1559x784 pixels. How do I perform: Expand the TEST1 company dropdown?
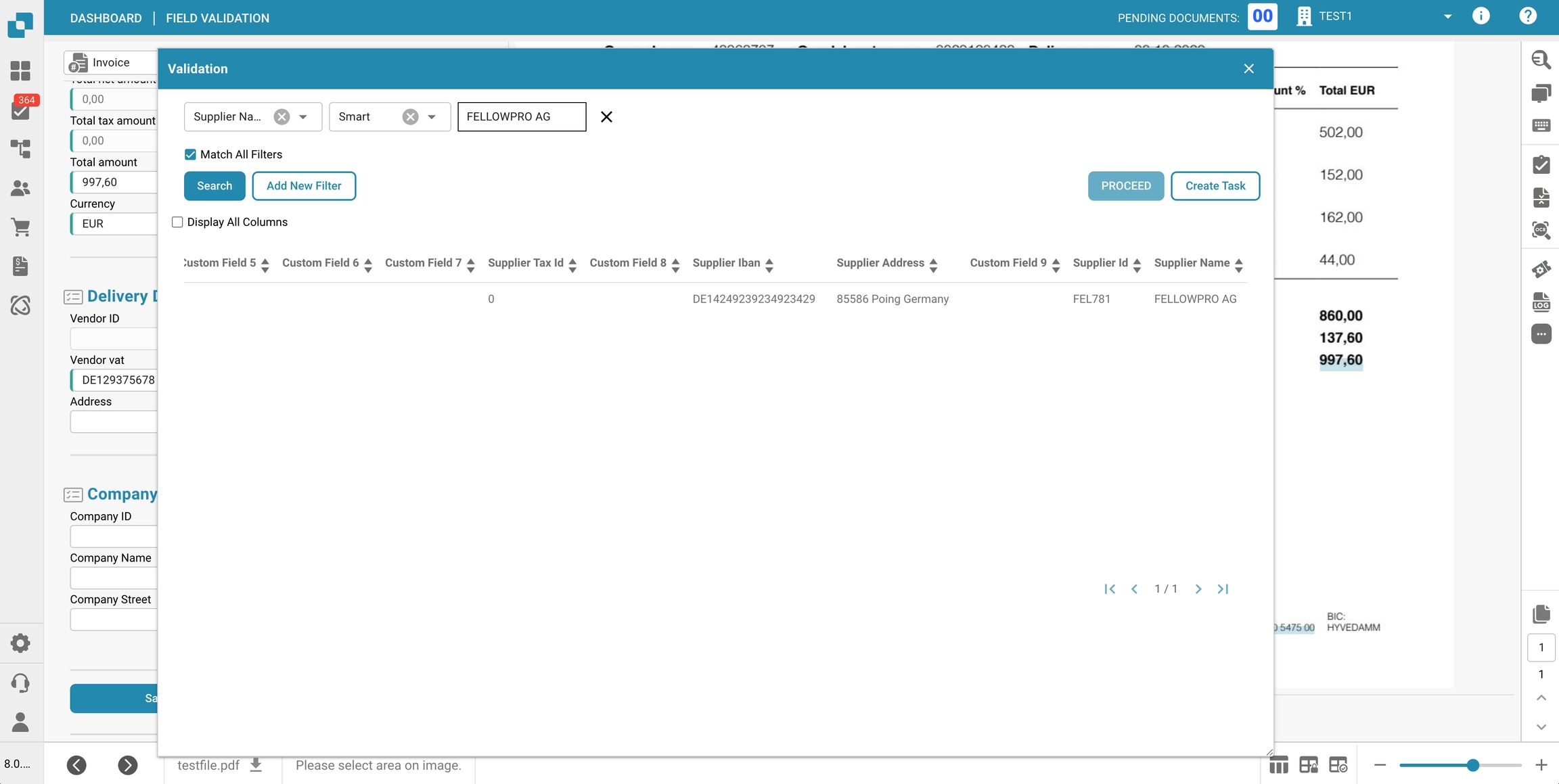[1447, 17]
